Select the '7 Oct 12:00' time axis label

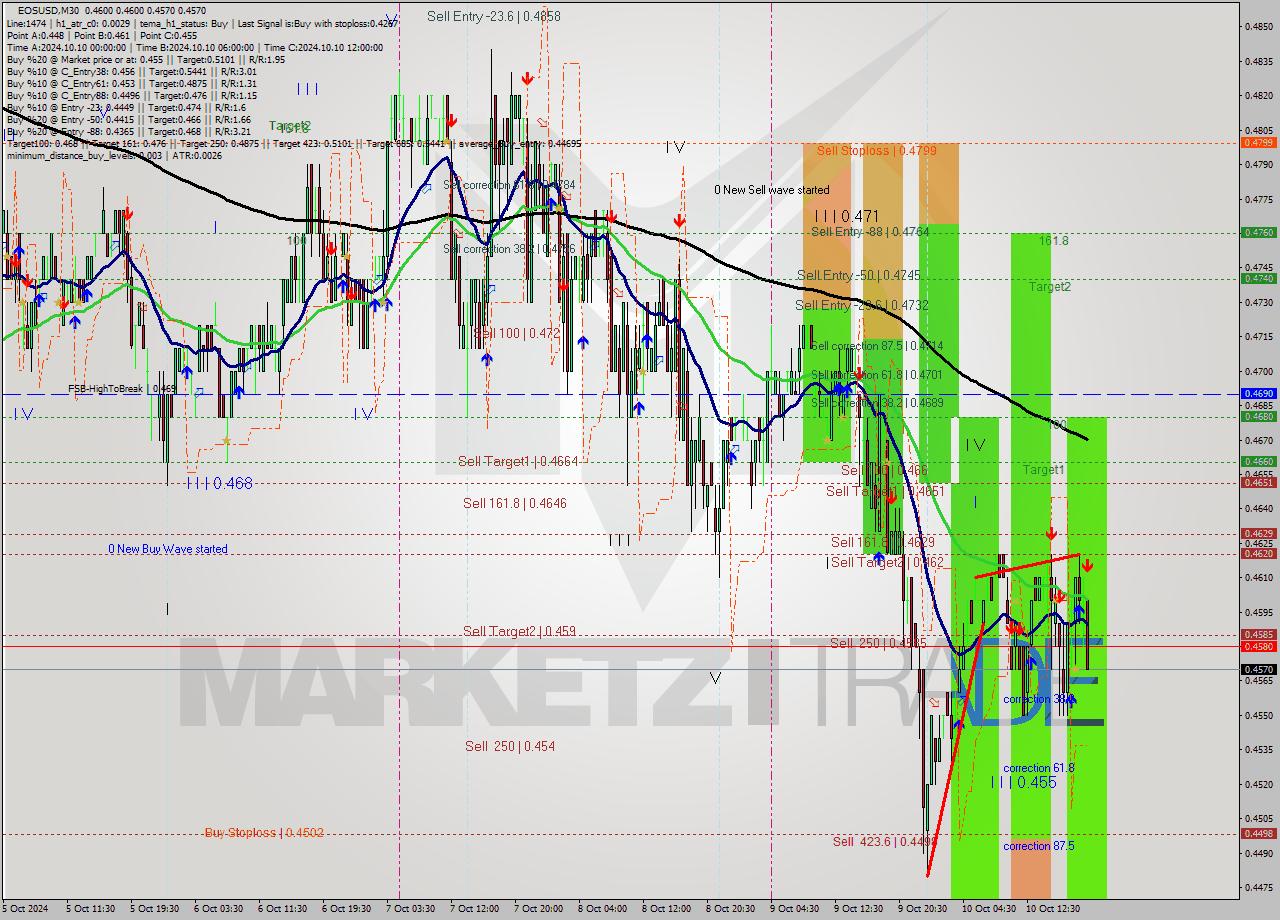(x=475, y=908)
